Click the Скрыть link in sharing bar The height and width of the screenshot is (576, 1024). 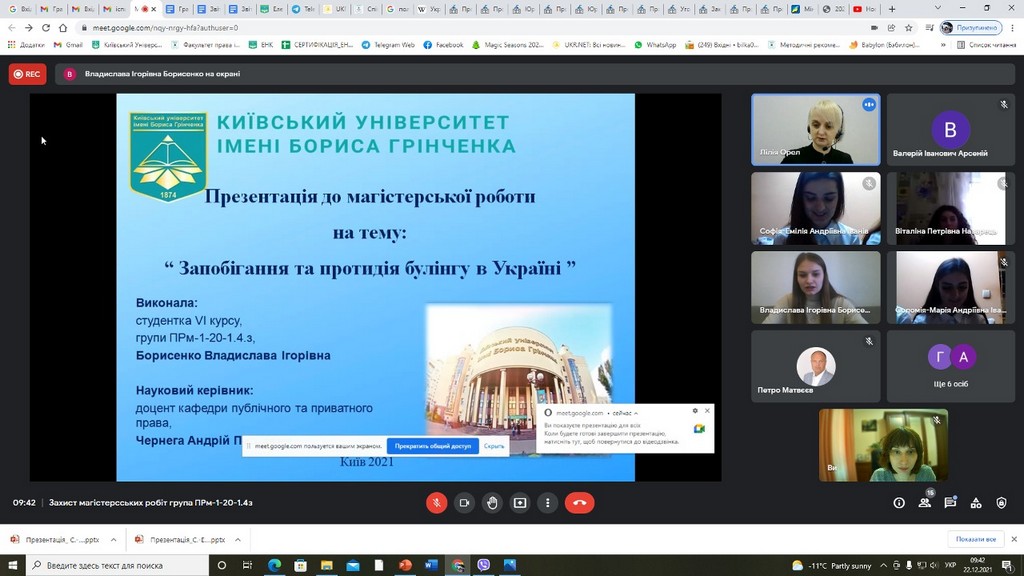coord(494,446)
